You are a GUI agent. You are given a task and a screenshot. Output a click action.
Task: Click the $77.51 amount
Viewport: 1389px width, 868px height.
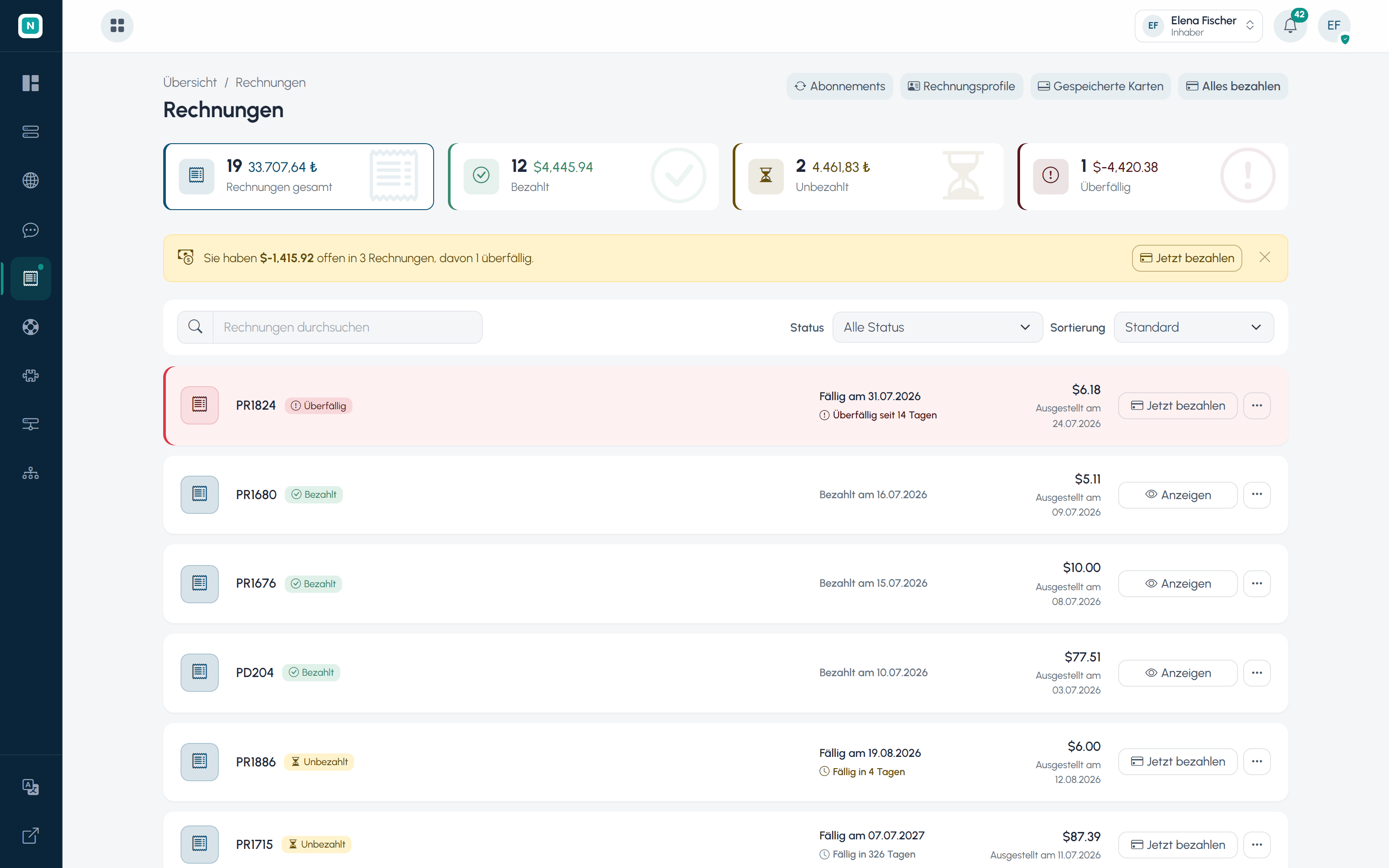click(1083, 657)
